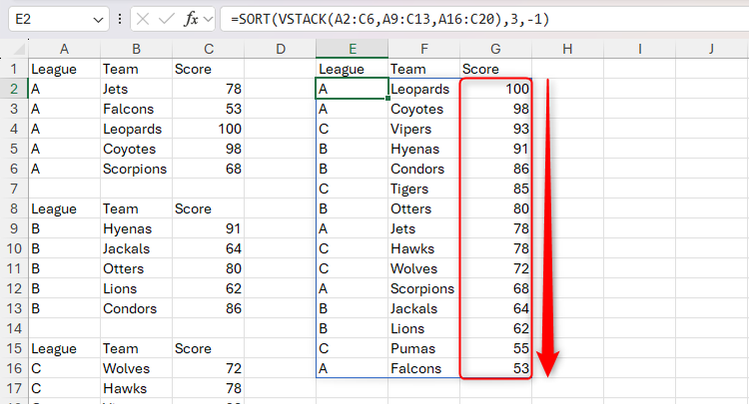Click cell G1 Score header
The width and height of the screenshot is (749, 404).
pos(496,69)
